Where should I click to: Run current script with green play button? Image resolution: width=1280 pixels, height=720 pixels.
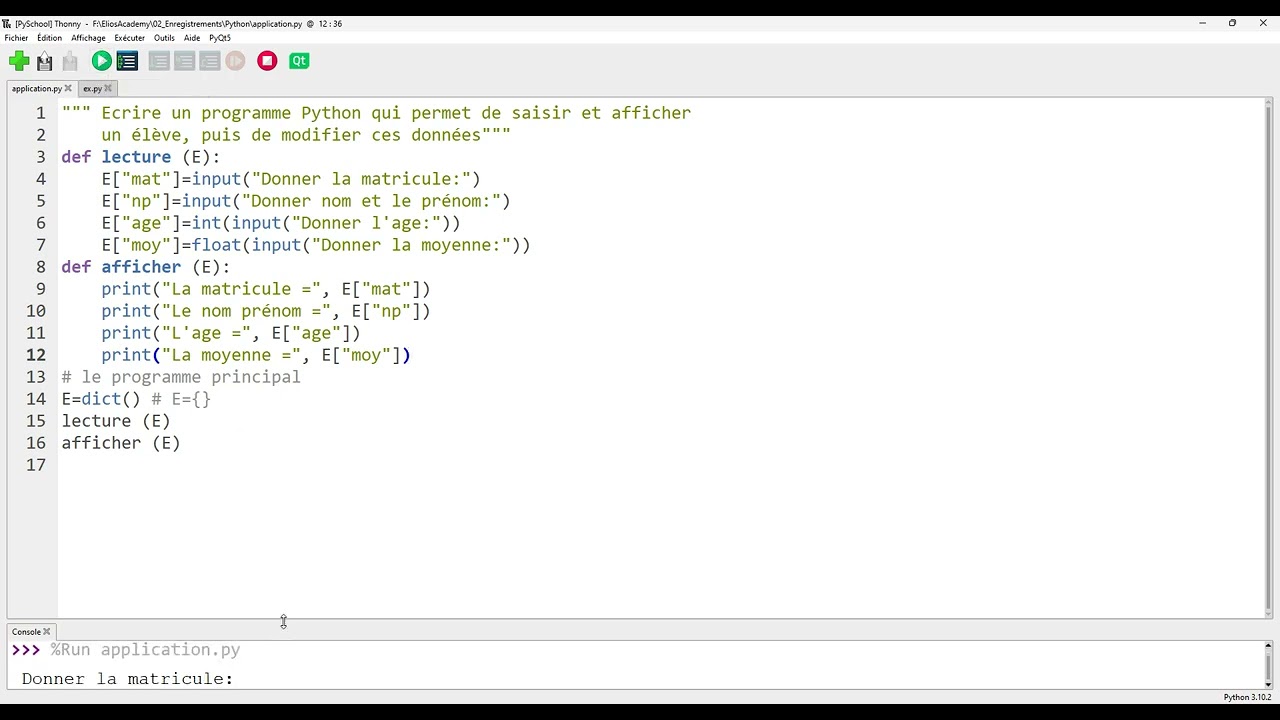pos(101,61)
